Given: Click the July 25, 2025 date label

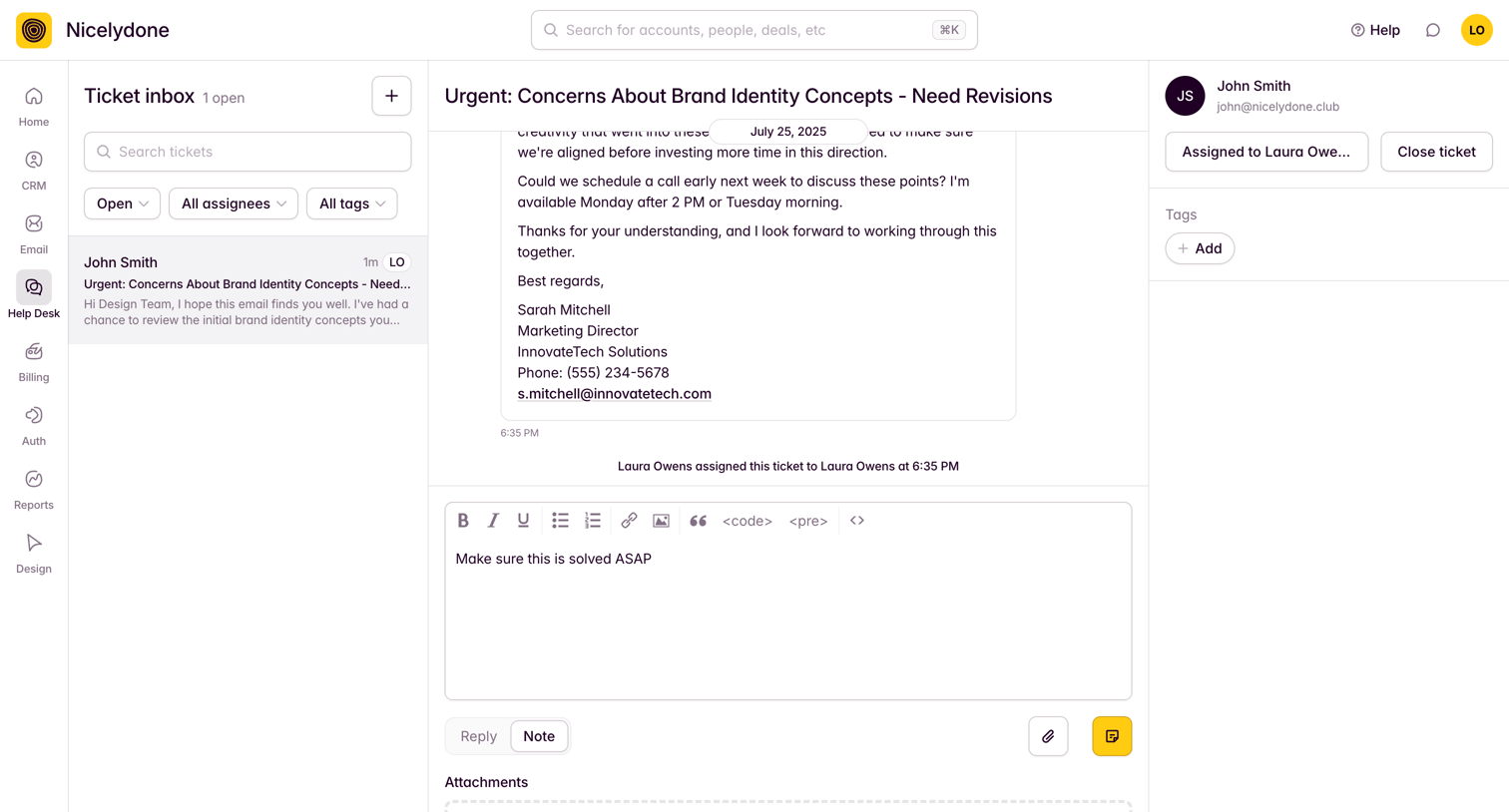Looking at the screenshot, I should tap(787, 132).
